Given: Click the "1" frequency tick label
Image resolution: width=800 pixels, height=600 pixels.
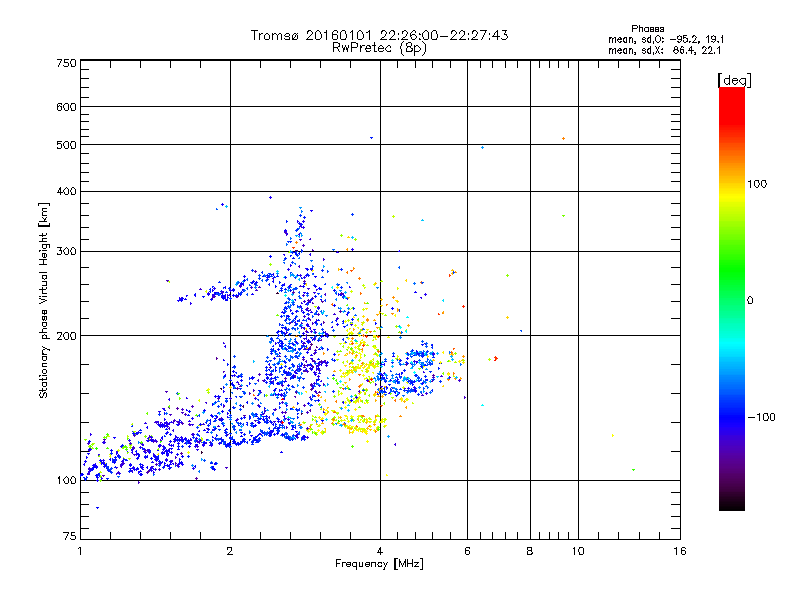Looking at the screenshot, I should pos(80,552).
